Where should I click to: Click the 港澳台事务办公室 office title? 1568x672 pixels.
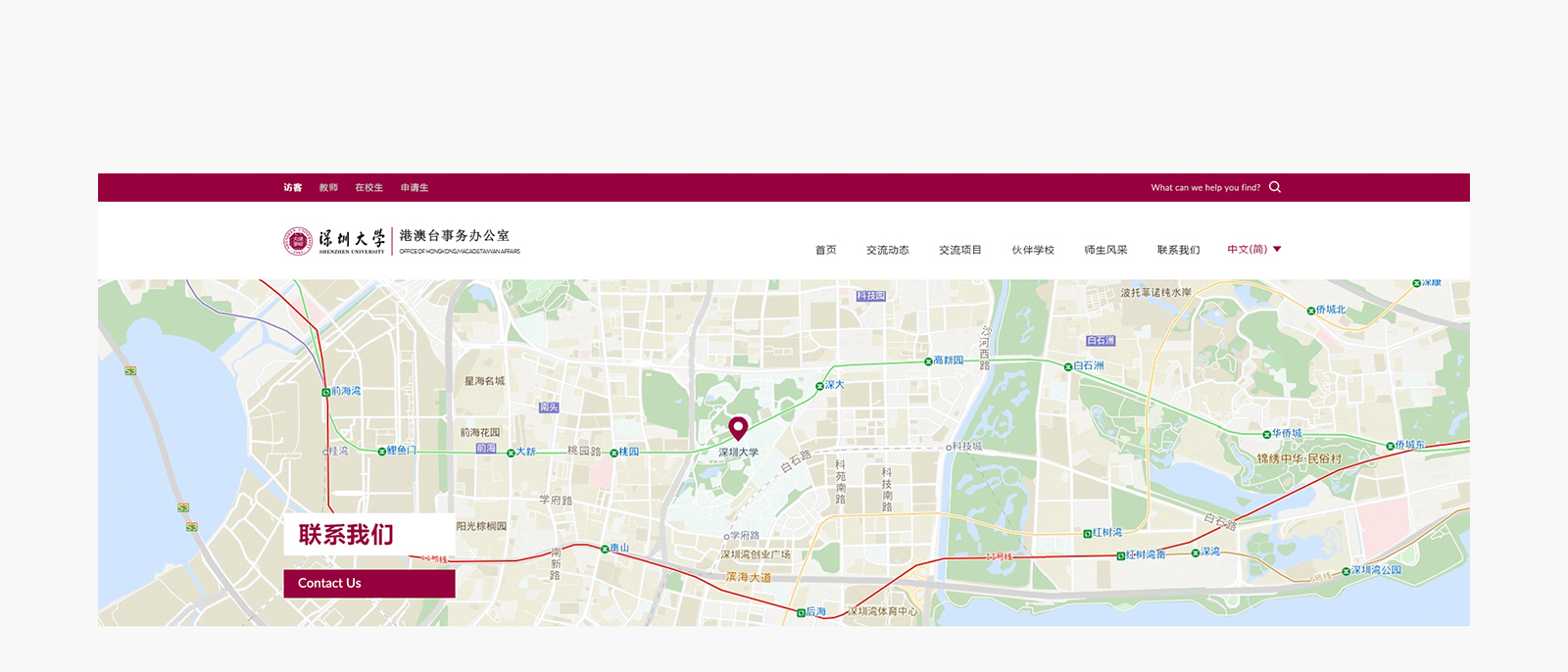455,236
